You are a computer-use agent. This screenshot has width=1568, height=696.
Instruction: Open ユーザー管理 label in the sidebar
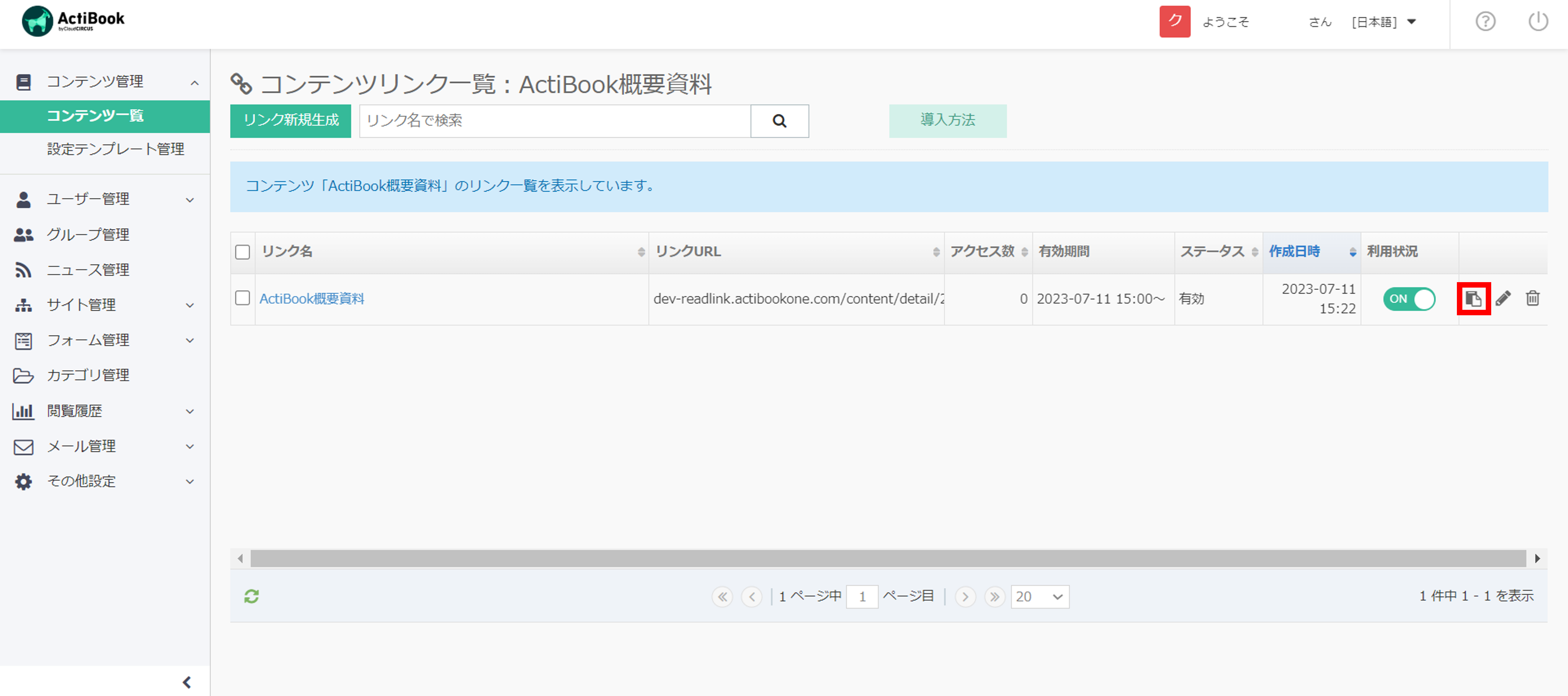[88, 200]
